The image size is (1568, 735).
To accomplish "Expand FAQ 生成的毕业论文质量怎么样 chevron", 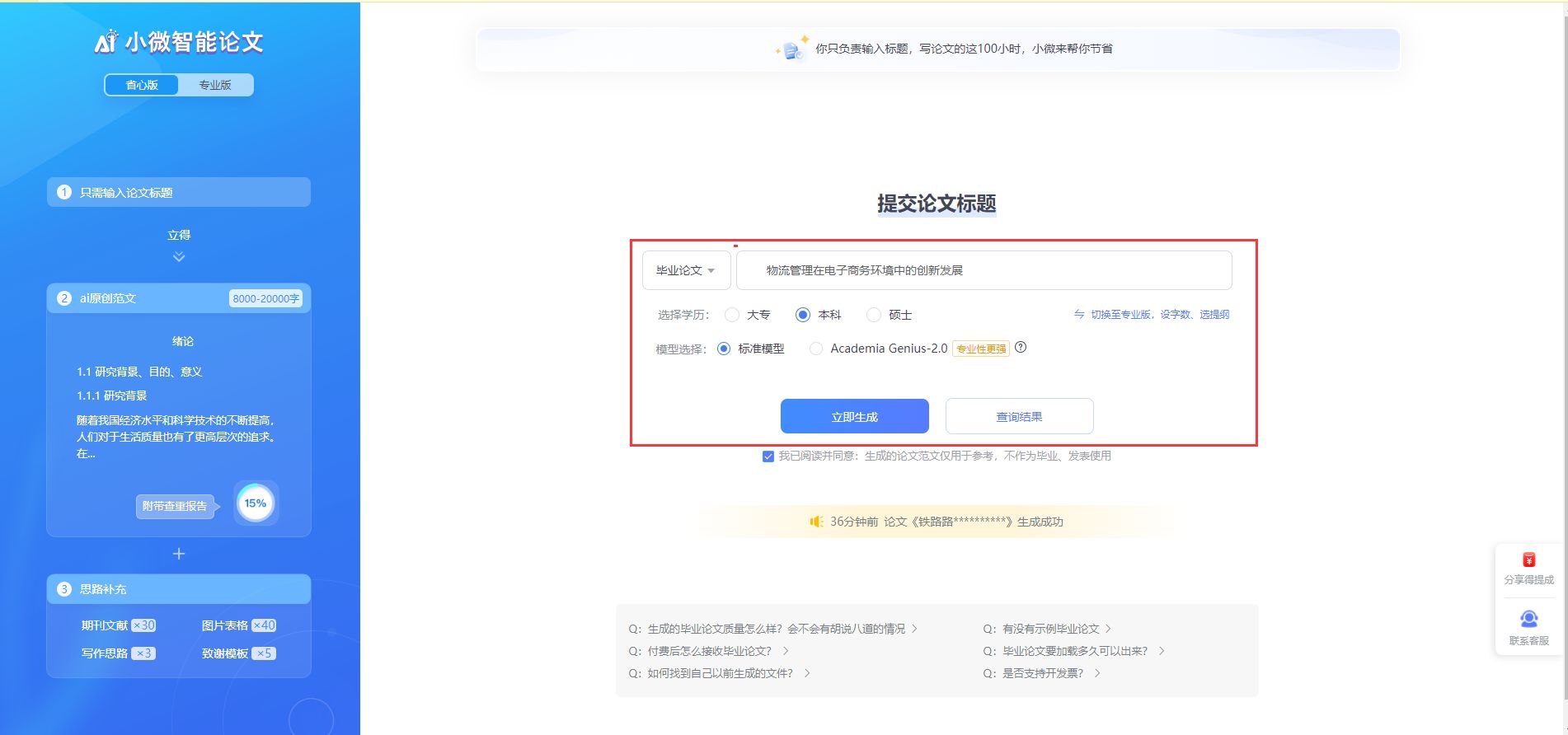I will 914,629.
